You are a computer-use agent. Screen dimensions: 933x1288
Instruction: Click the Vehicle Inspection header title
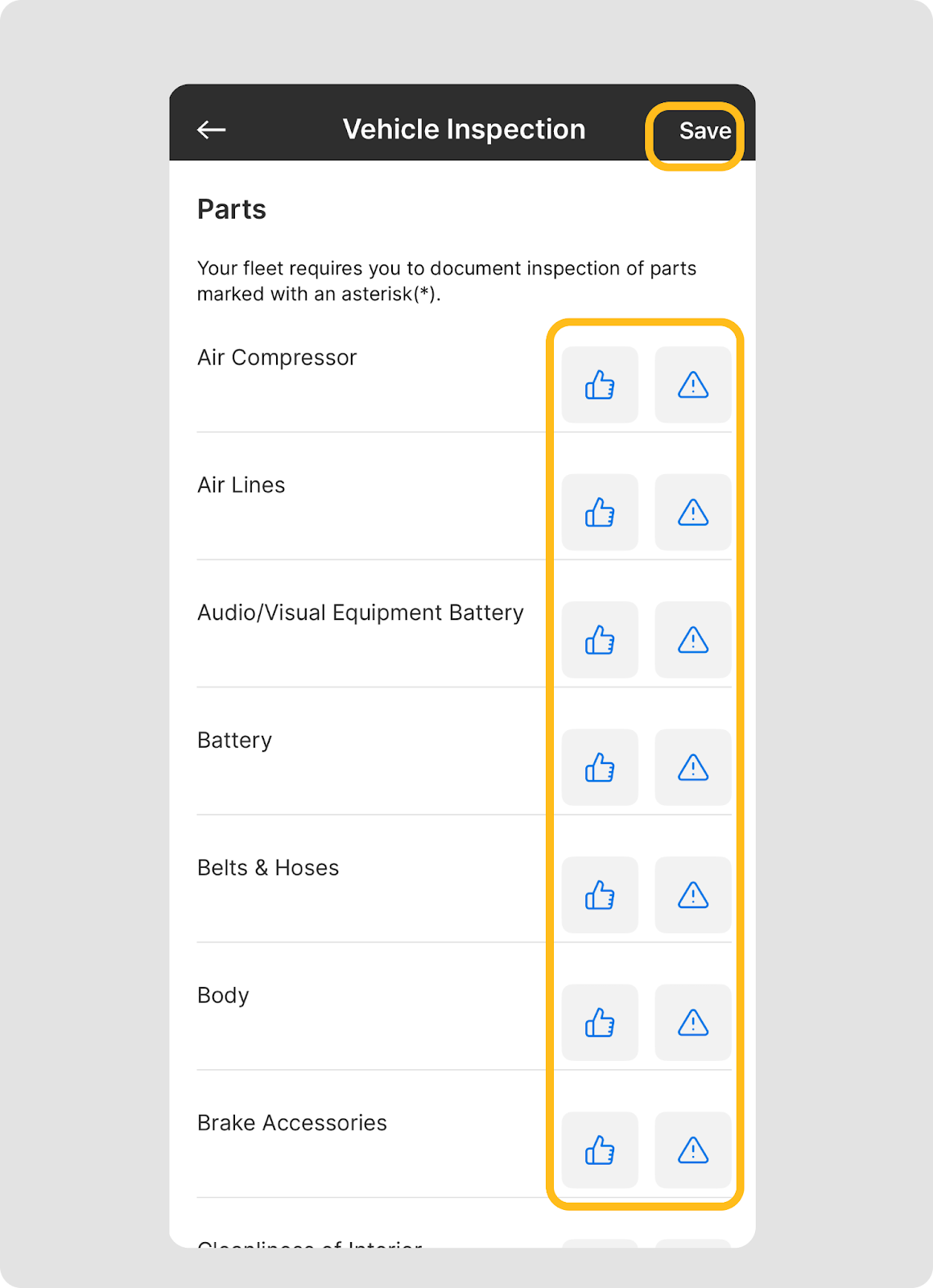click(464, 130)
